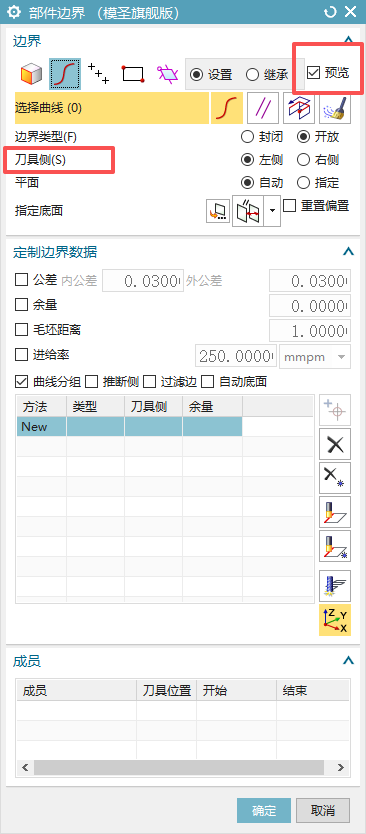Select 指定 plane option
366x834 pixels.
tap(303, 183)
